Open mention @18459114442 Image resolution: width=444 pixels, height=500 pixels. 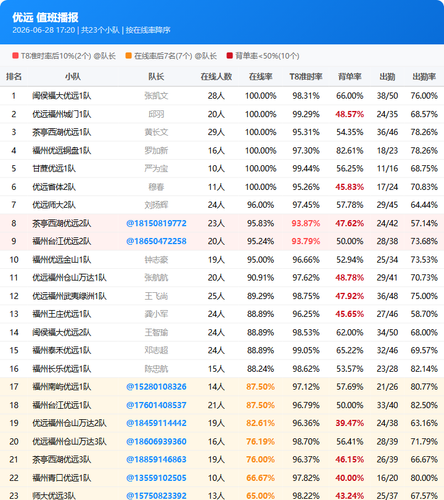[156, 423]
